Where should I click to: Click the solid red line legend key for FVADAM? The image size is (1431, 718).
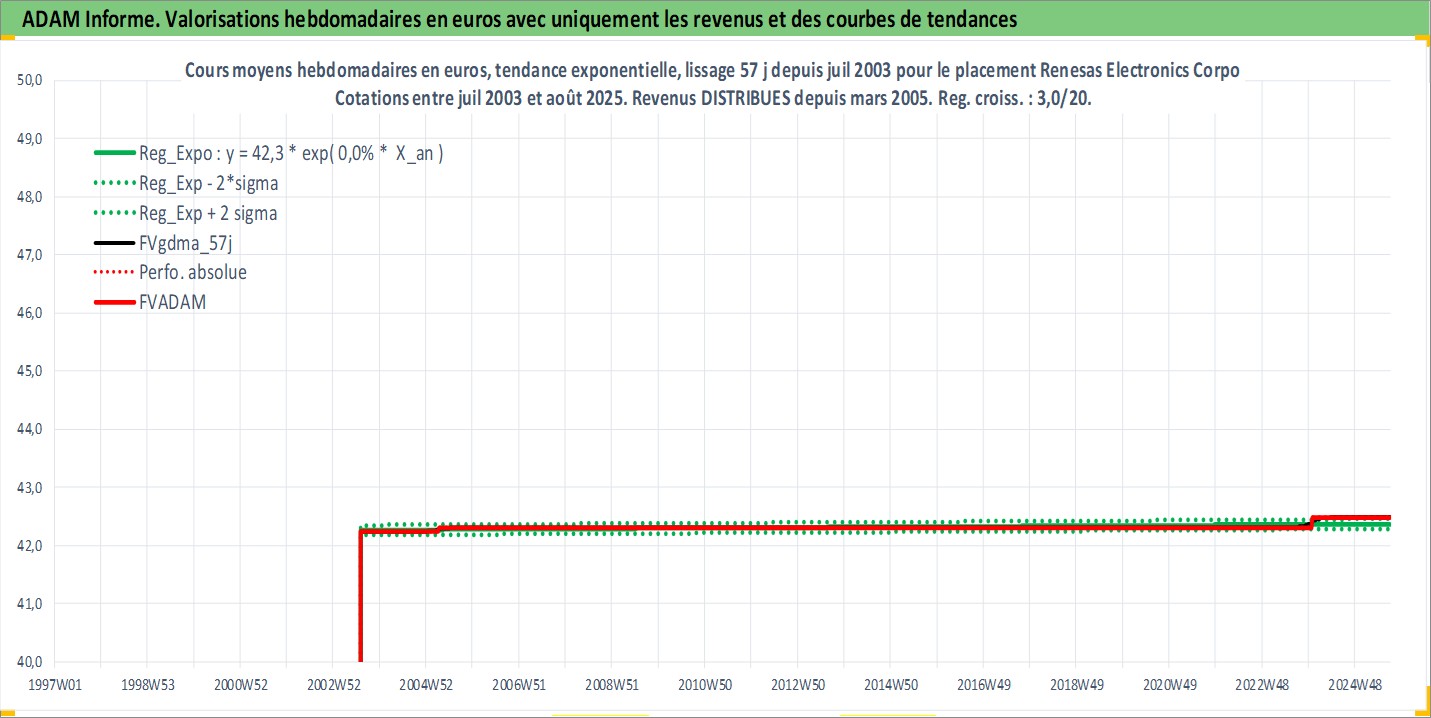[113, 301]
